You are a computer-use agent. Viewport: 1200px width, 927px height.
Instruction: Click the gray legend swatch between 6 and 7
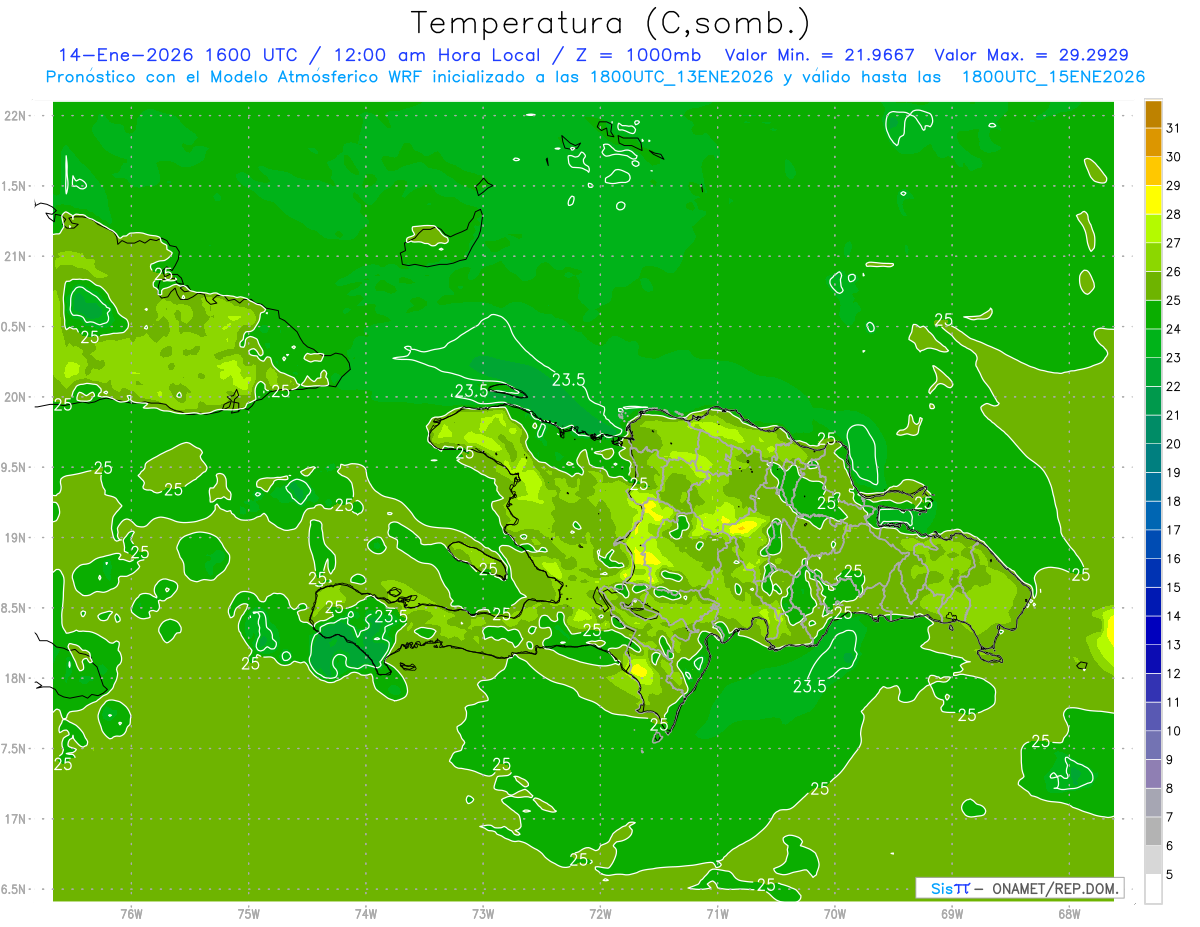coord(1153,832)
